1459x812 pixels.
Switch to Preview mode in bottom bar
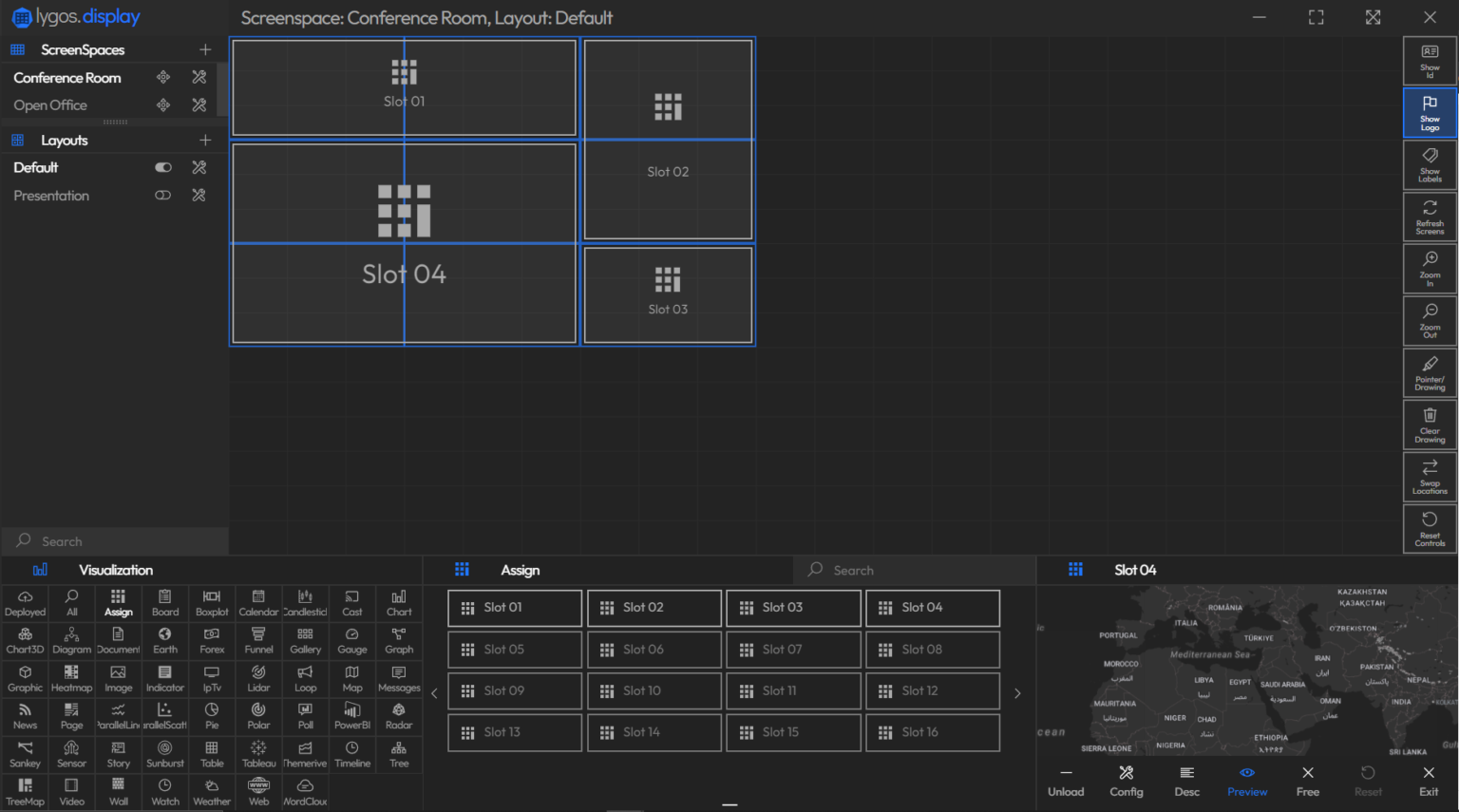point(1247,781)
